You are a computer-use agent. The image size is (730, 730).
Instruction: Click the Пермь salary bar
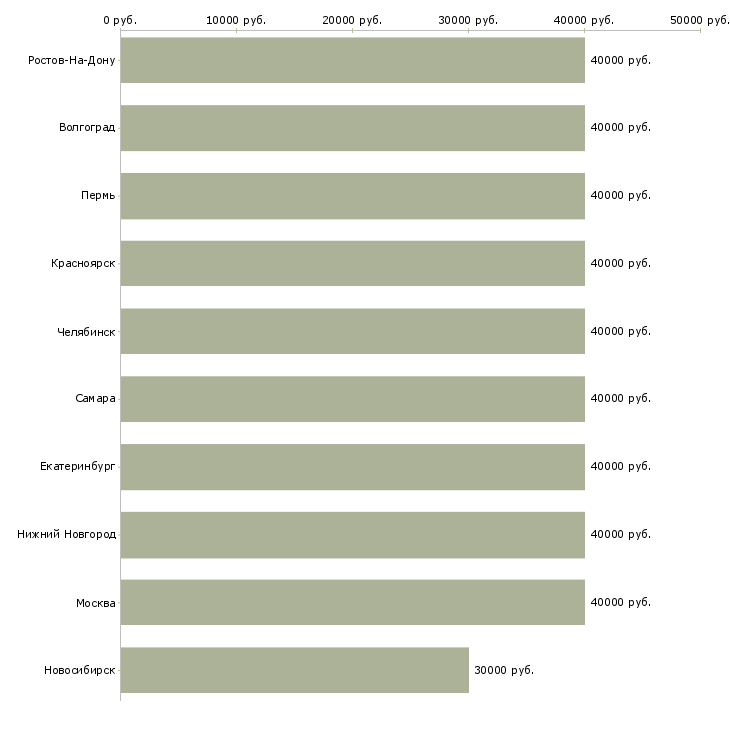click(x=352, y=196)
